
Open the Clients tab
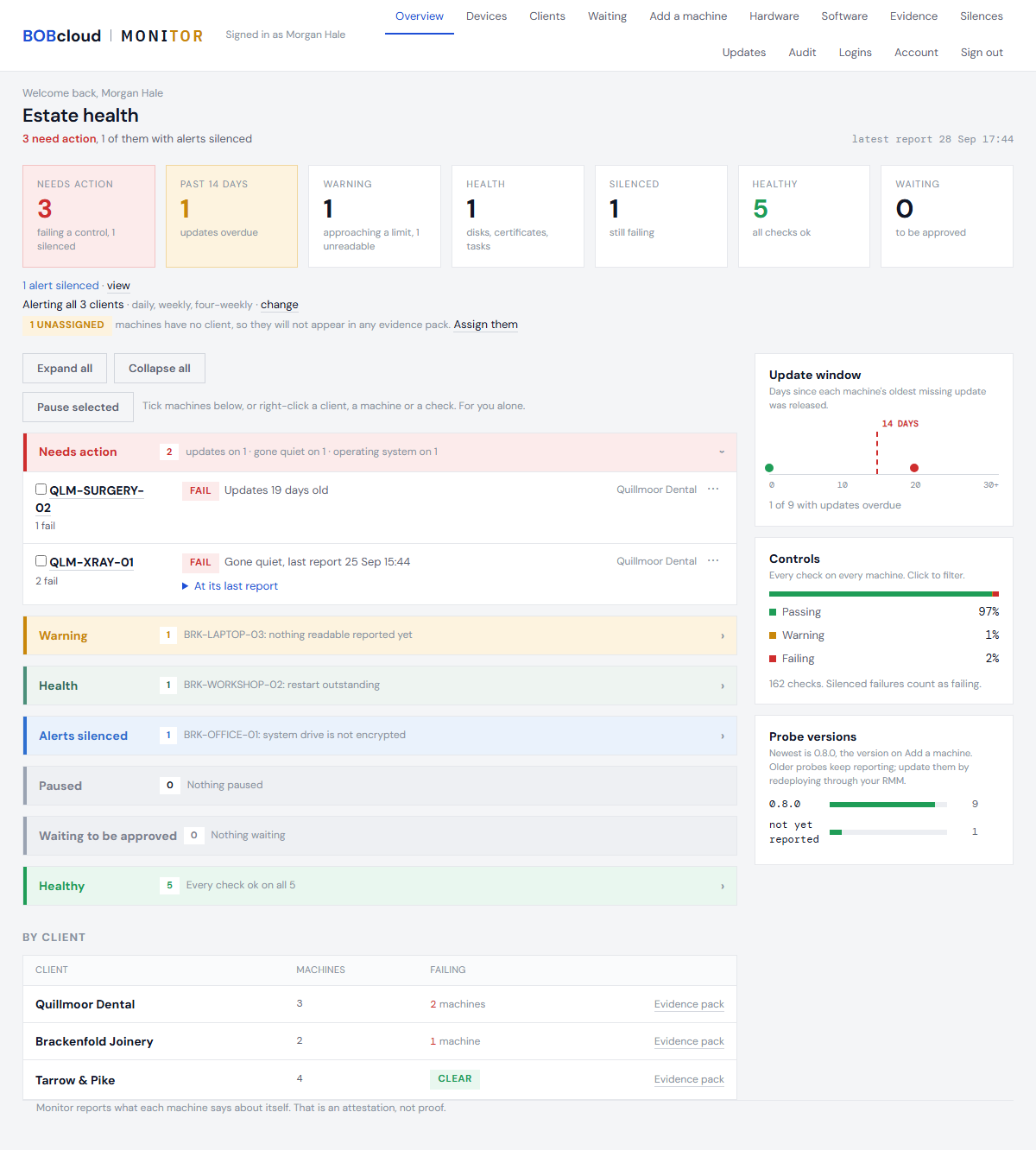pyautogui.click(x=547, y=16)
